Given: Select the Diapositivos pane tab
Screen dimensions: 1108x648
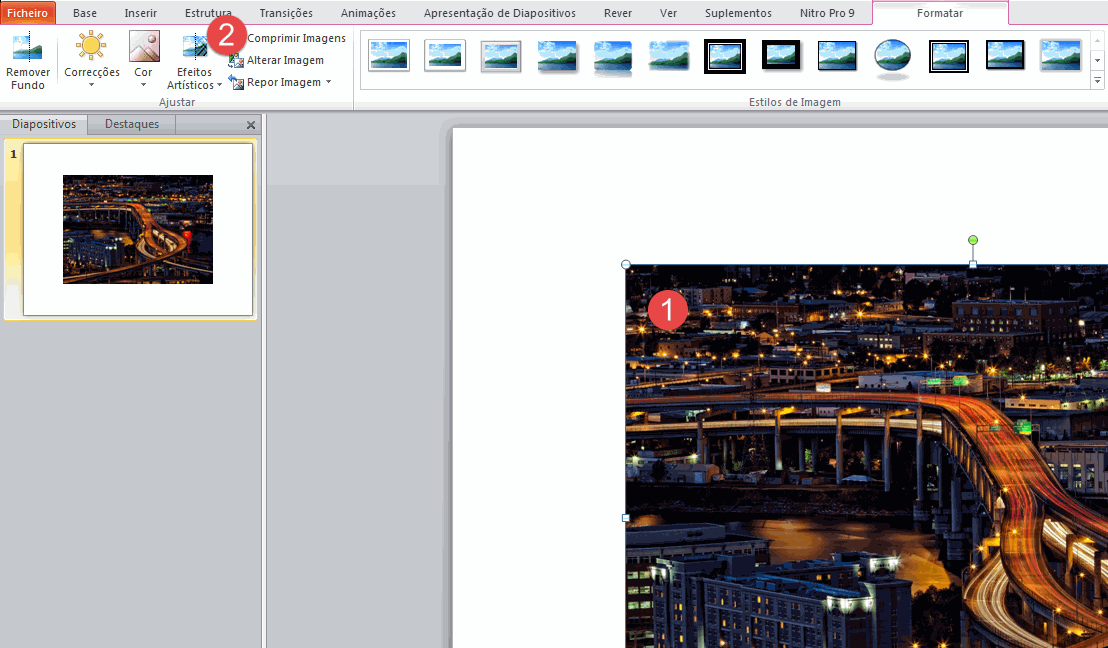Looking at the screenshot, I should 44,124.
